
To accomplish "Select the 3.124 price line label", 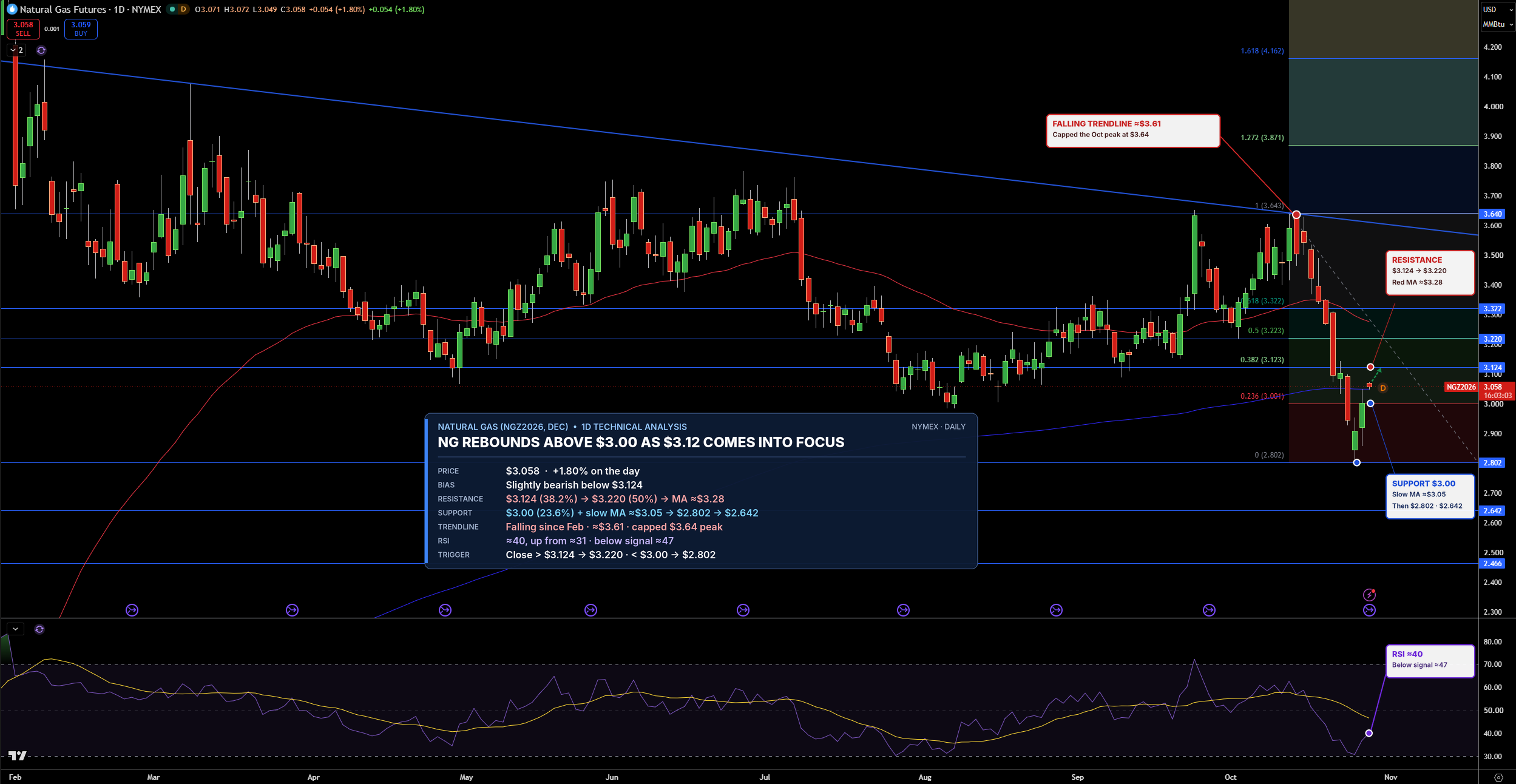I will pos(1492,368).
